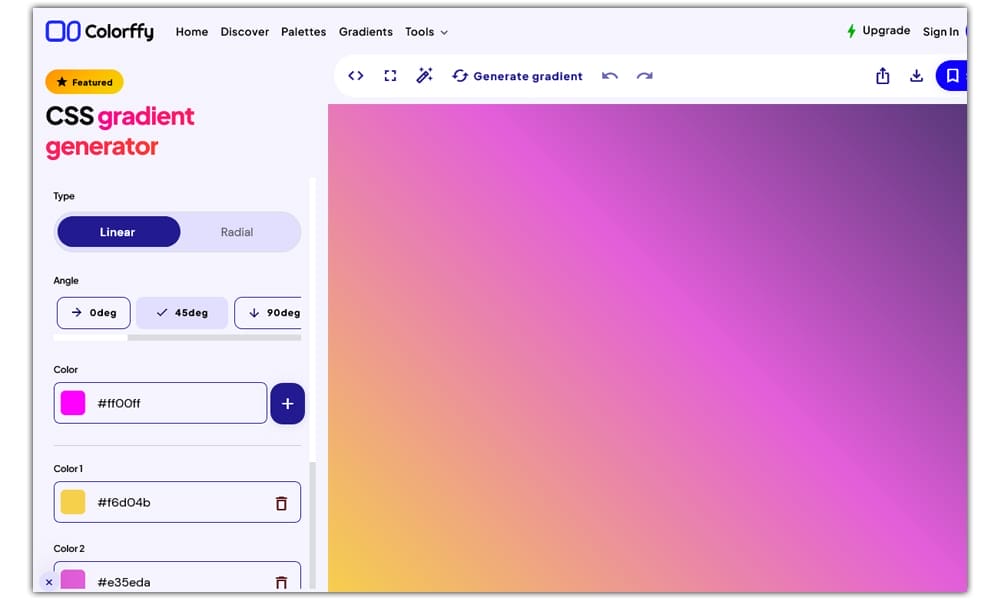
Task: Open the #ff00ff color swatch
Action: (x=72, y=403)
